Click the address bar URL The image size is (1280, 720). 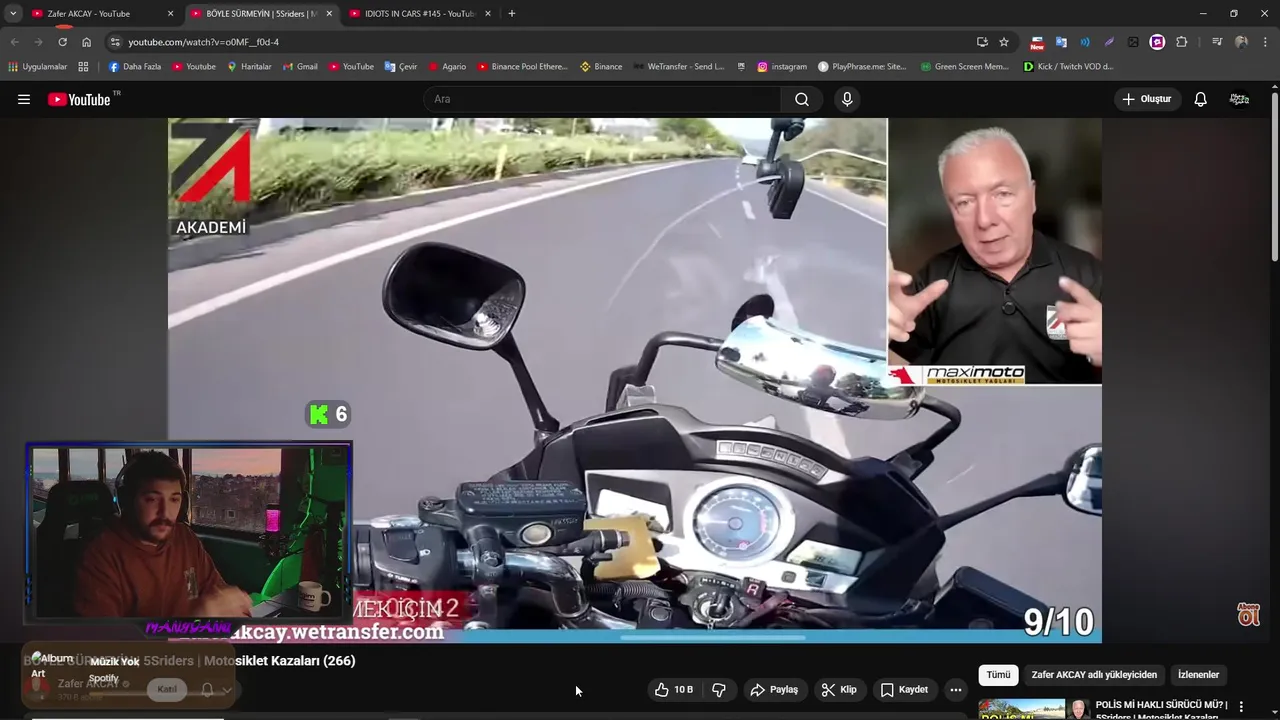pyautogui.click(x=204, y=42)
